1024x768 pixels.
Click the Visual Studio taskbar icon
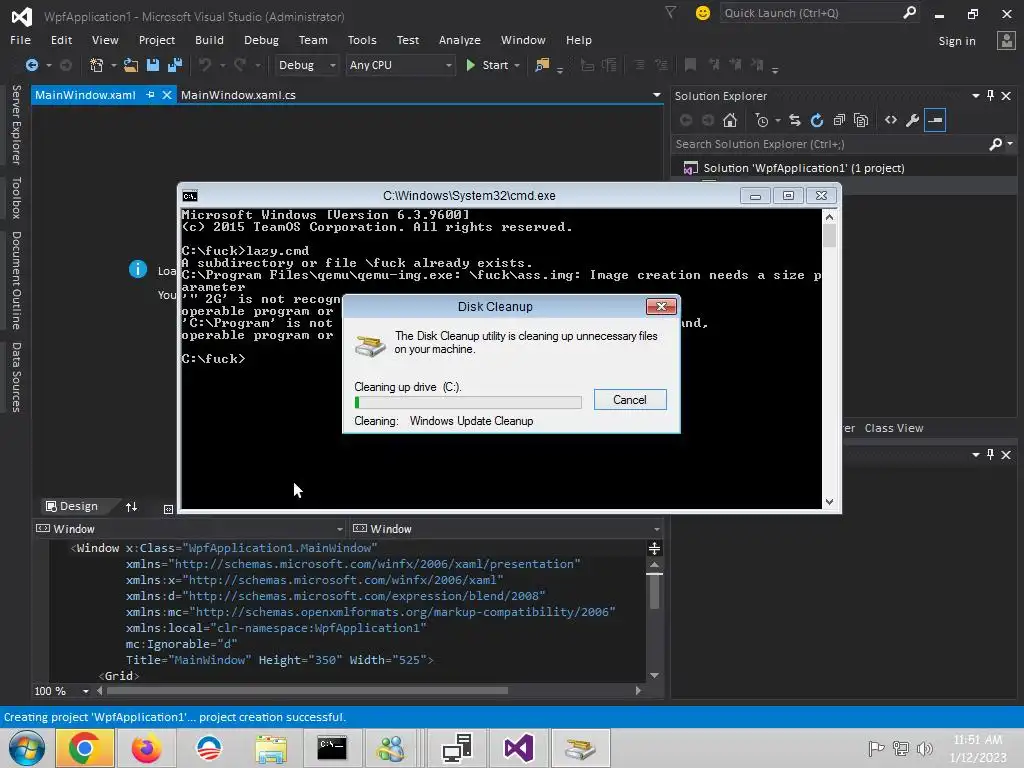point(519,748)
